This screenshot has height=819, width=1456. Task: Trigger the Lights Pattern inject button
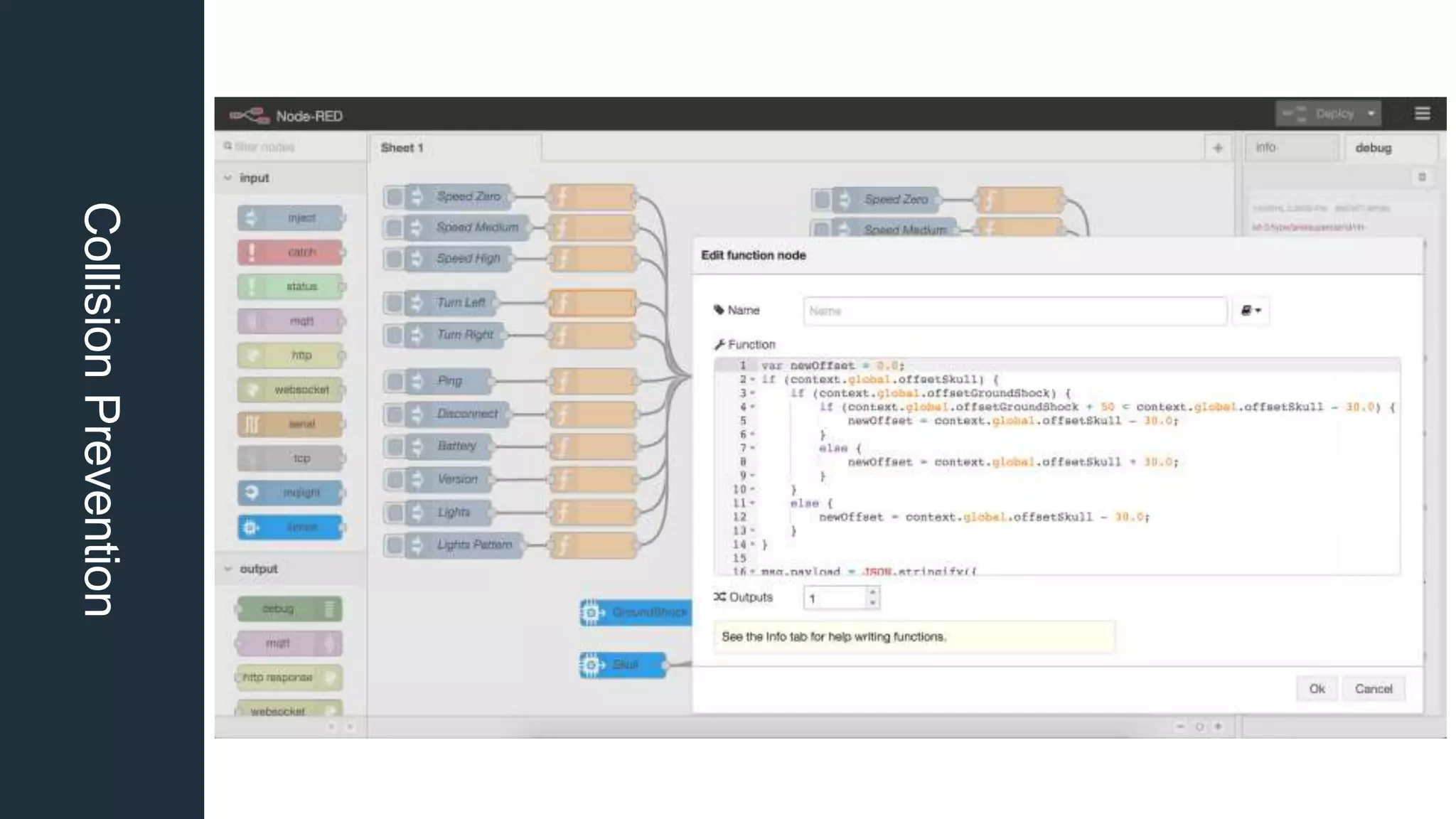[393, 546]
